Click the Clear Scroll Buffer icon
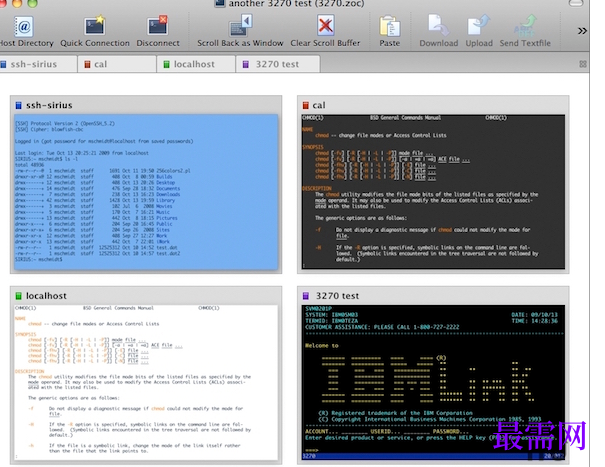605x467 pixels. [x=325, y=26]
